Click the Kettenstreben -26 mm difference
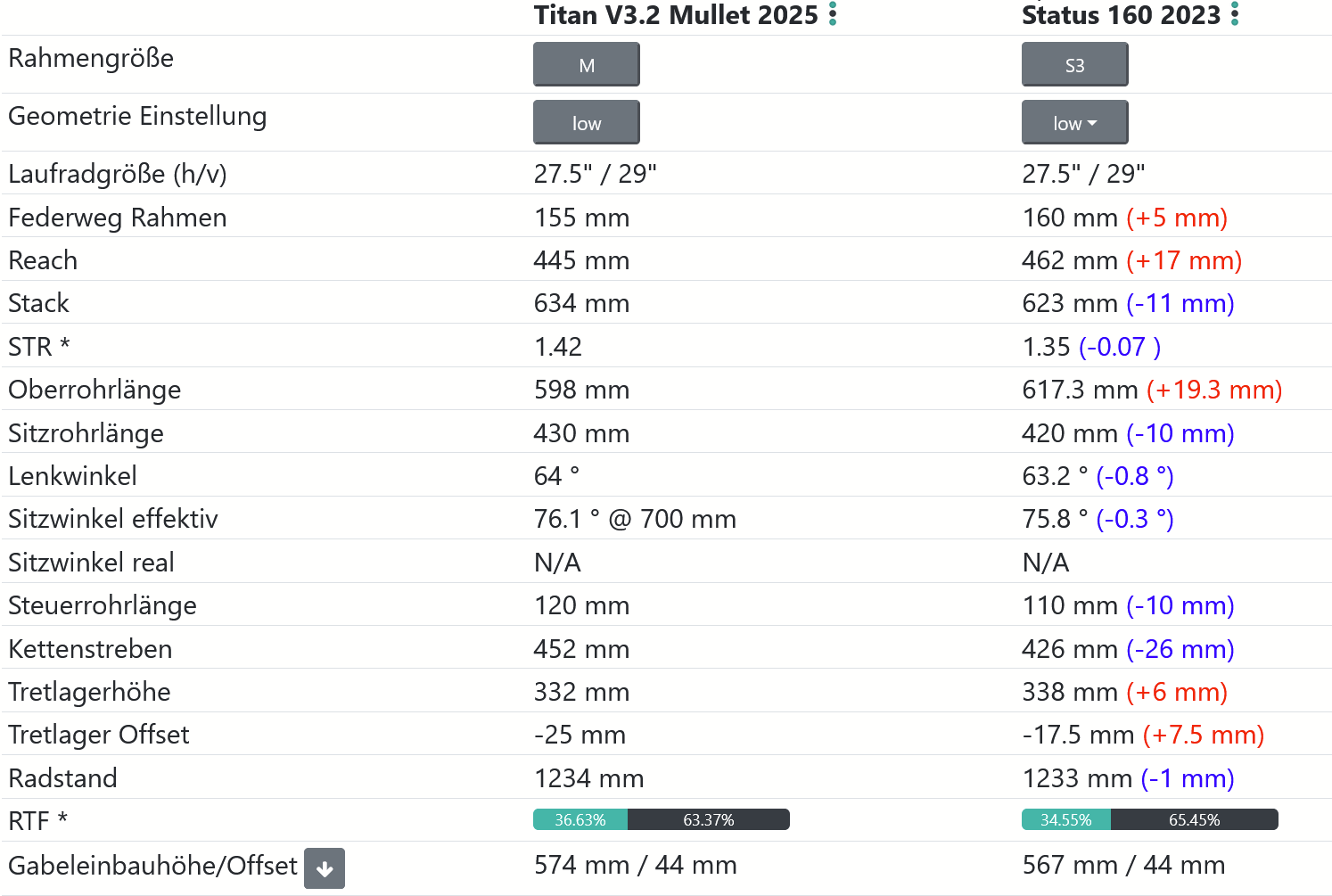Image resolution: width=1332 pixels, height=896 pixels. pos(1180,649)
